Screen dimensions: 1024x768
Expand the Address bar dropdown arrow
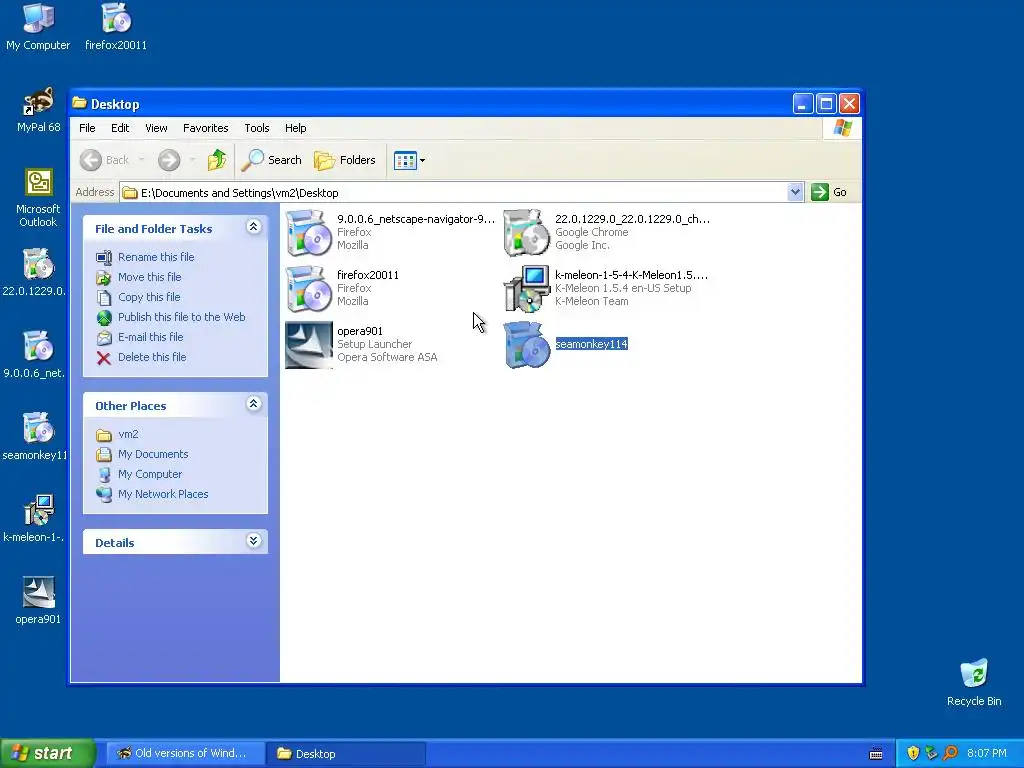pos(795,192)
